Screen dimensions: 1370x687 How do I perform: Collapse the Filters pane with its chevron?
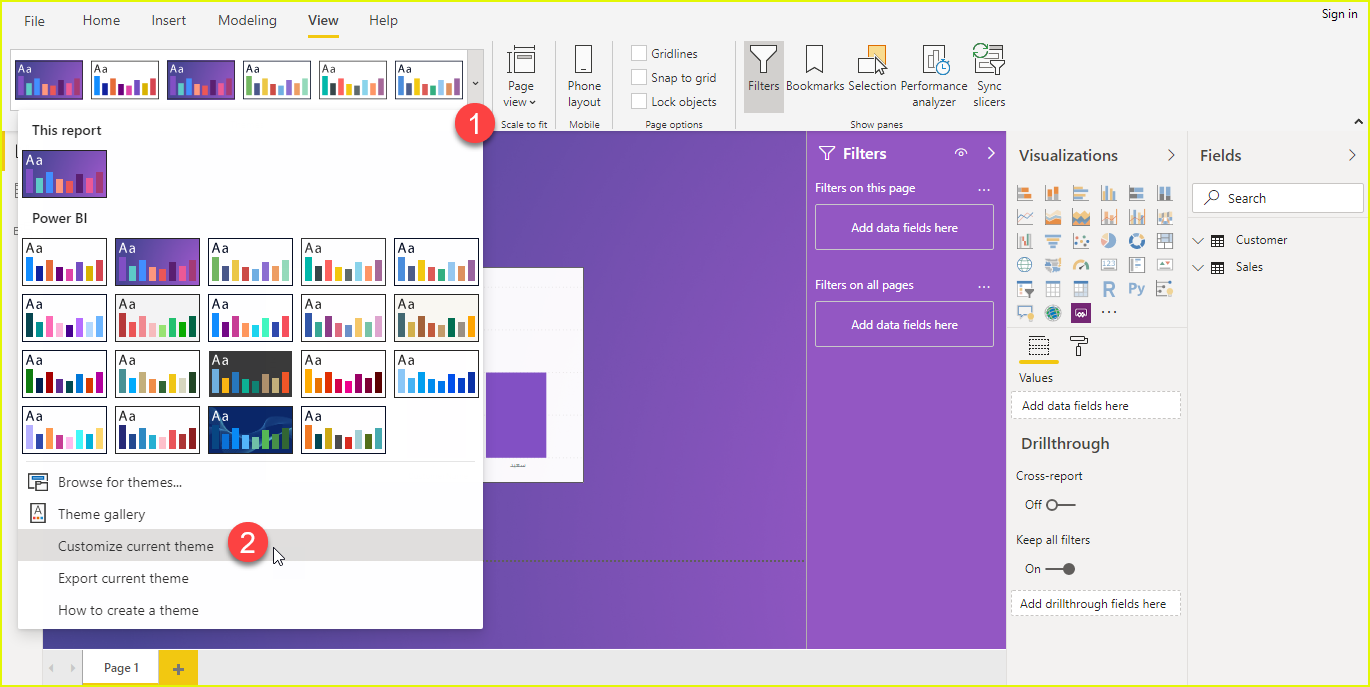click(x=991, y=153)
